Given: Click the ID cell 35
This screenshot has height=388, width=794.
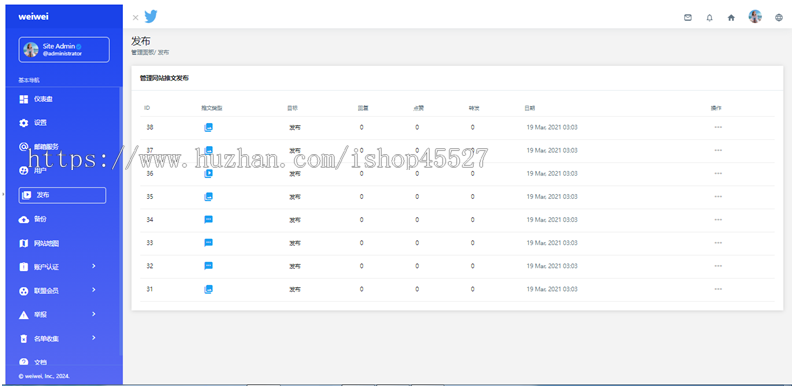Looking at the screenshot, I should click(150, 197).
